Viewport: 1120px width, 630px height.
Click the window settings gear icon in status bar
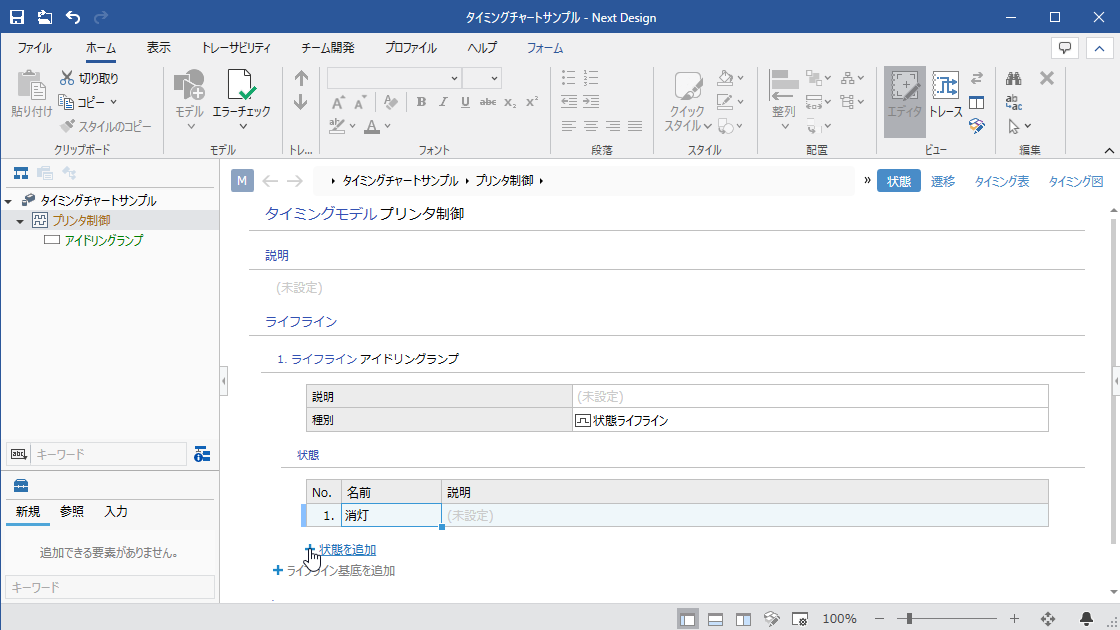800,619
